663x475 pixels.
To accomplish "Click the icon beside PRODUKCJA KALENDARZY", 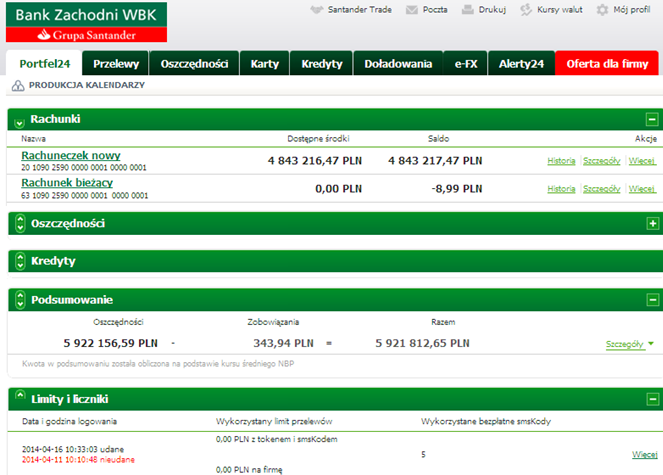I will pos(18,85).
